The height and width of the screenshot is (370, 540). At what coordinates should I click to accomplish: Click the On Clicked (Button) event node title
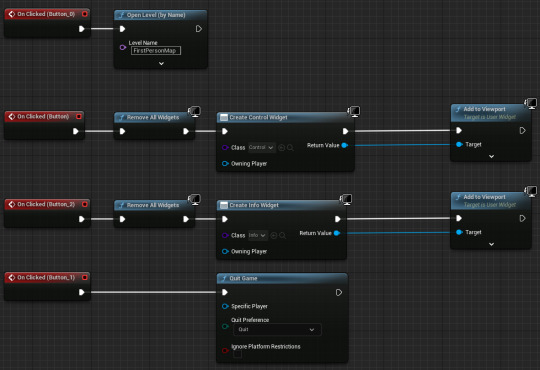(x=43, y=116)
